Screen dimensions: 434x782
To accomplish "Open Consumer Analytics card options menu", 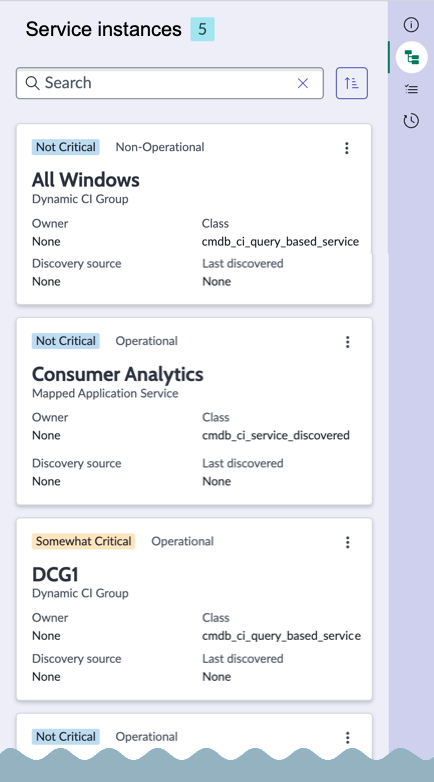I will point(348,342).
